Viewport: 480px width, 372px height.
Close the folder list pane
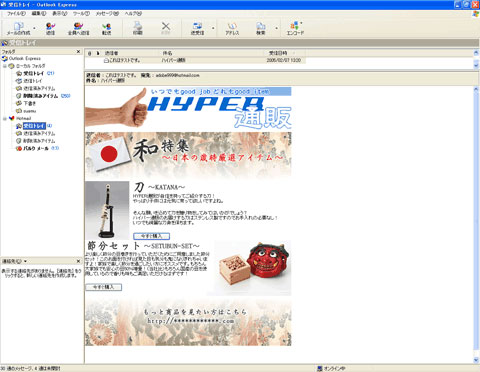[x=78, y=52]
